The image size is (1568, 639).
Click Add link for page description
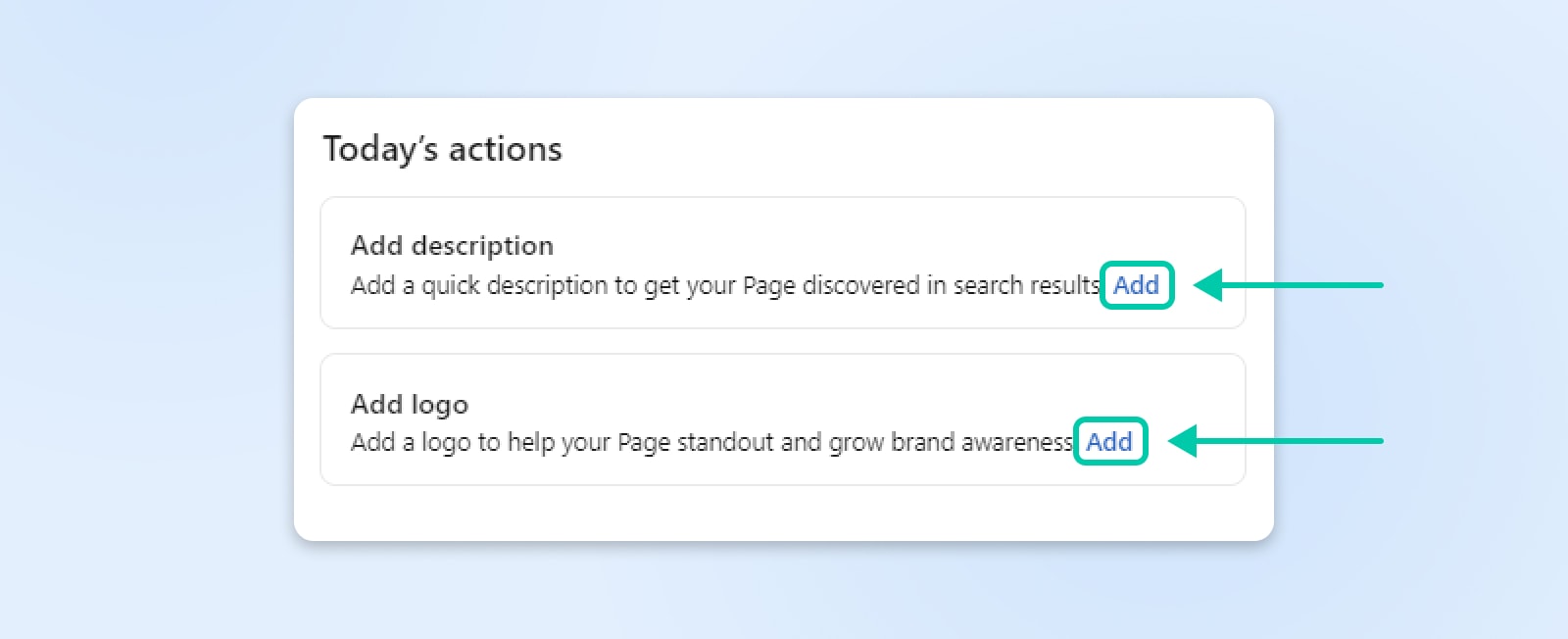1136,285
